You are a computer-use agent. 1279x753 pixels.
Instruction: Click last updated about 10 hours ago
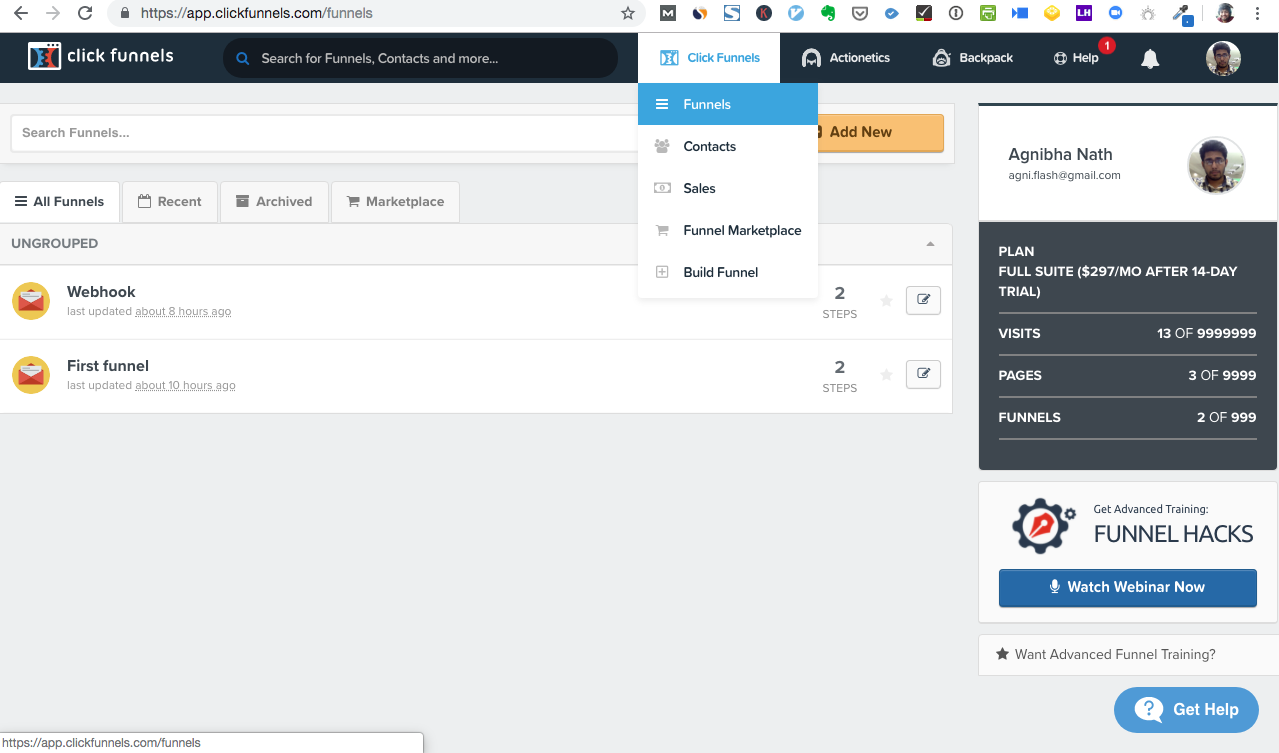[x=151, y=385]
